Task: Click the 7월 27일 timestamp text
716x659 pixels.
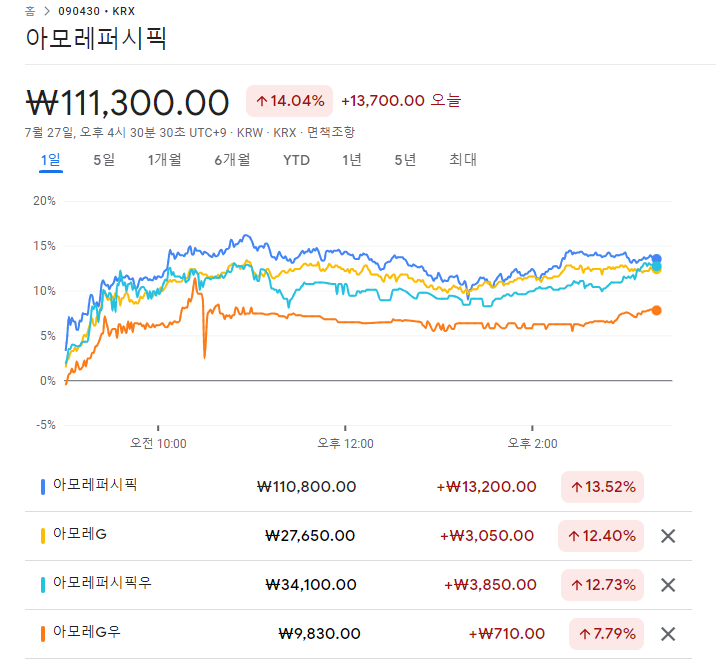Action: (125, 132)
